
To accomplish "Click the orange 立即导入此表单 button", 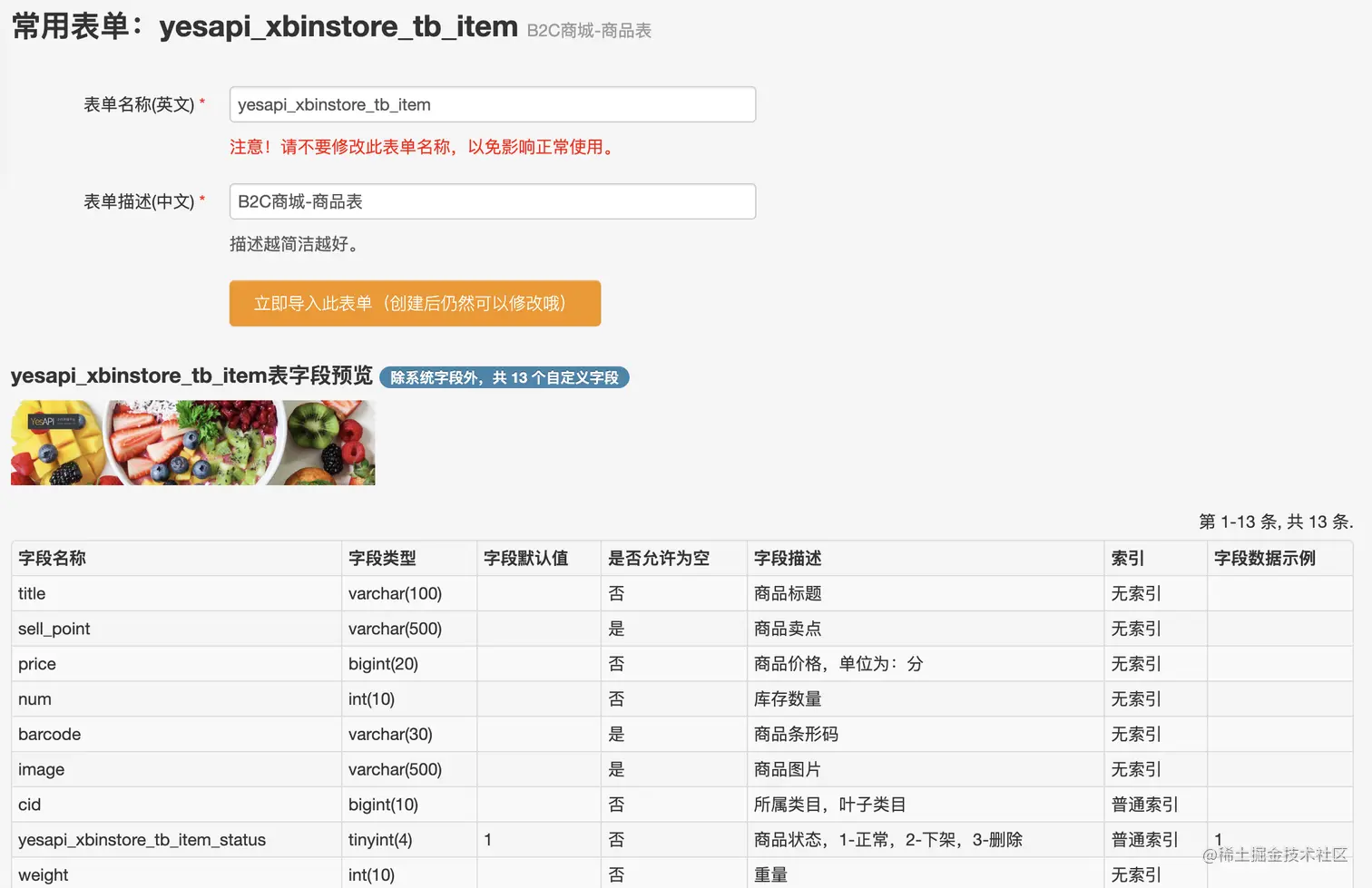I will pos(415,303).
